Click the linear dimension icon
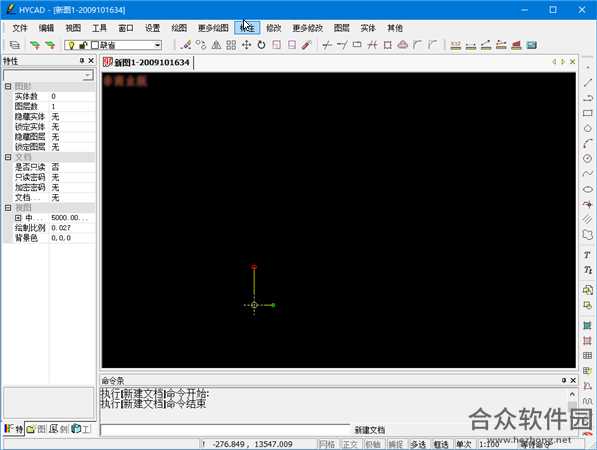Screen dimensions: 597x450 tap(471, 45)
